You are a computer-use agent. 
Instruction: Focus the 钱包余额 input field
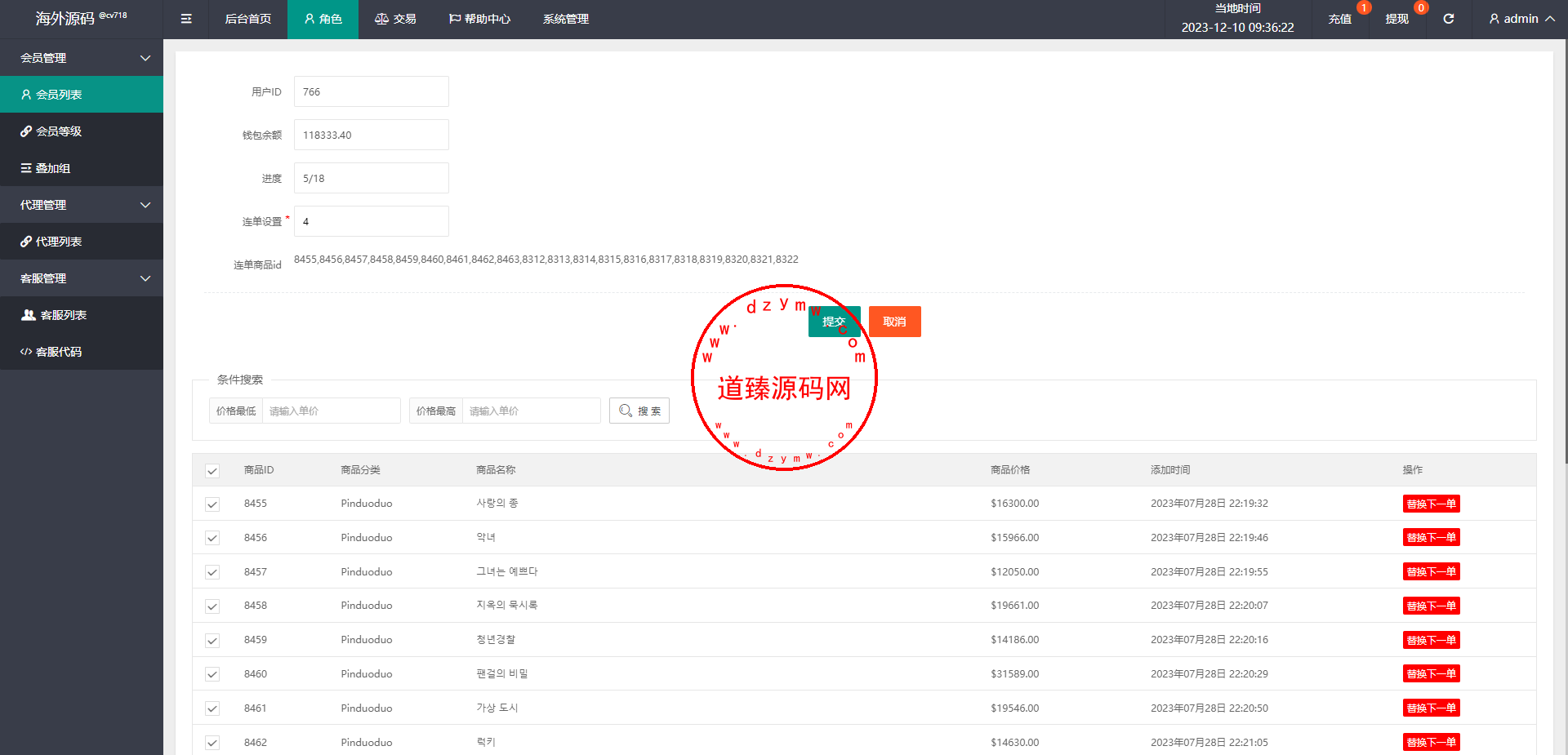[372, 135]
